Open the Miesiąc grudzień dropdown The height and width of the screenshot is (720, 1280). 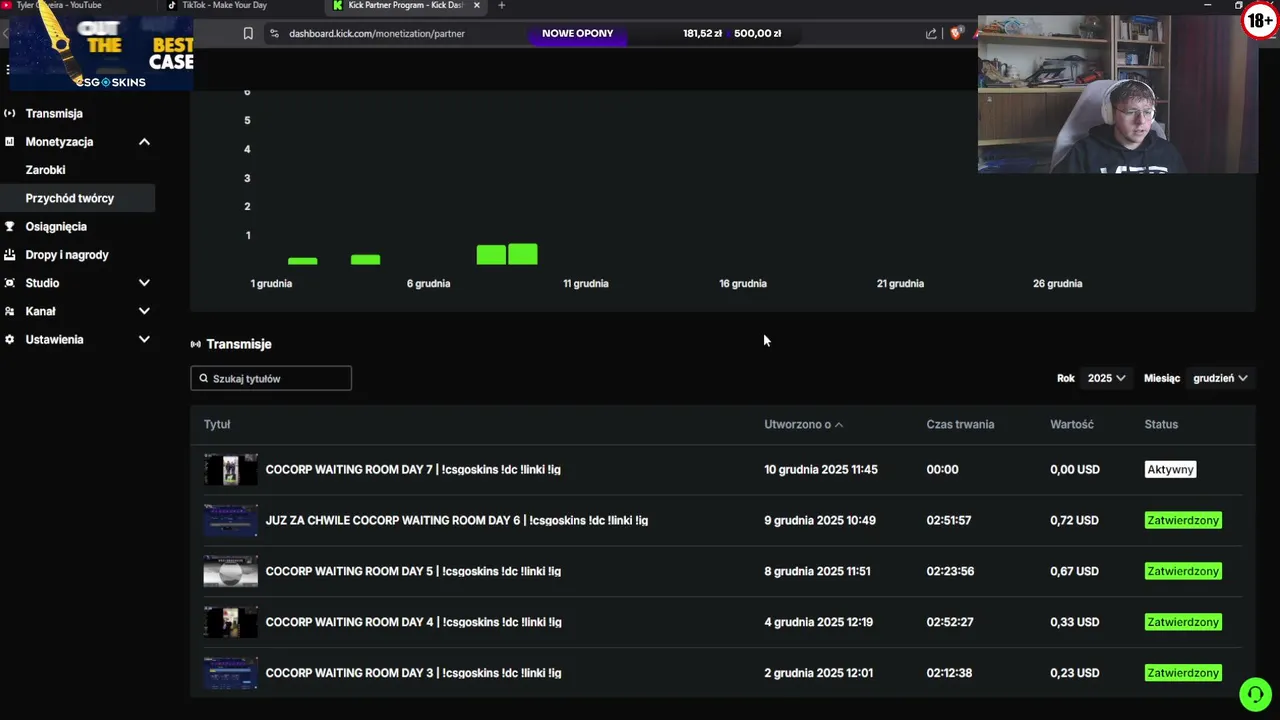[1220, 378]
